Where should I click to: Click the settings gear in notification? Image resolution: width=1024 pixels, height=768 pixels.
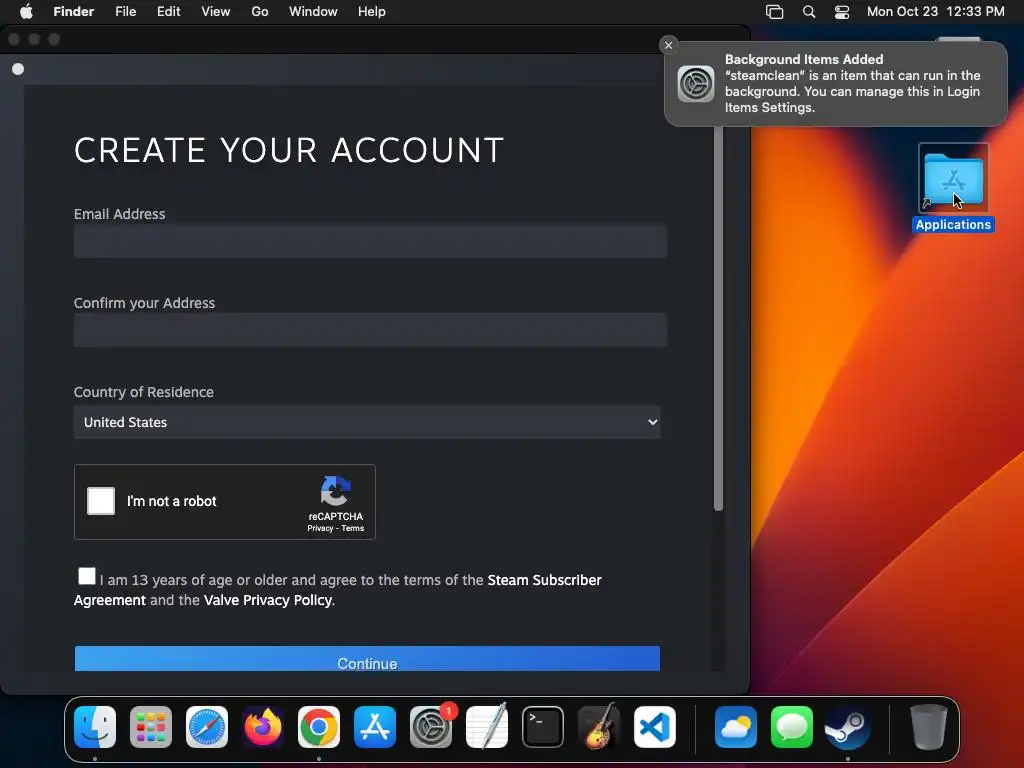coord(696,84)
